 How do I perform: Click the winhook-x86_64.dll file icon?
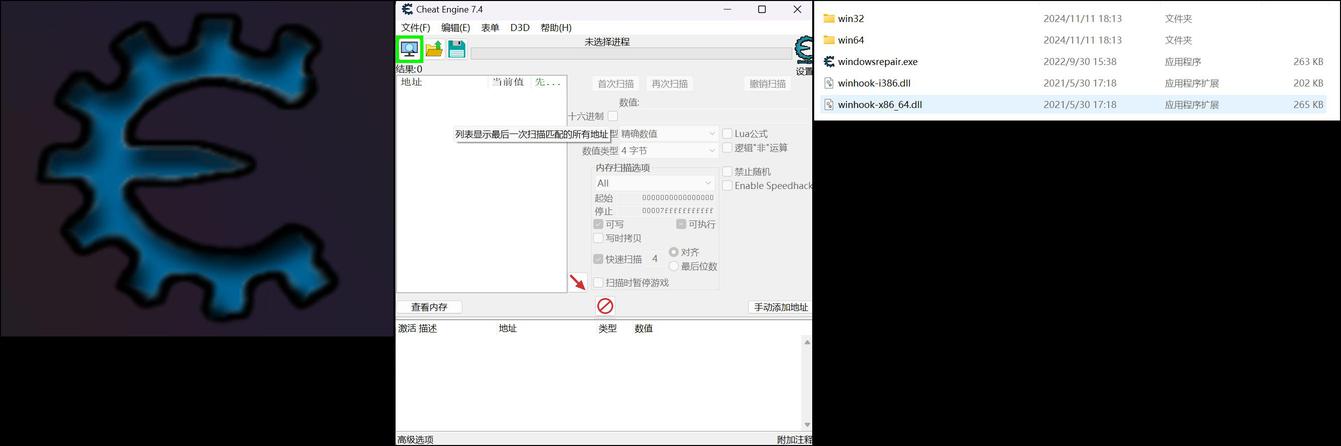pos(828,104)
